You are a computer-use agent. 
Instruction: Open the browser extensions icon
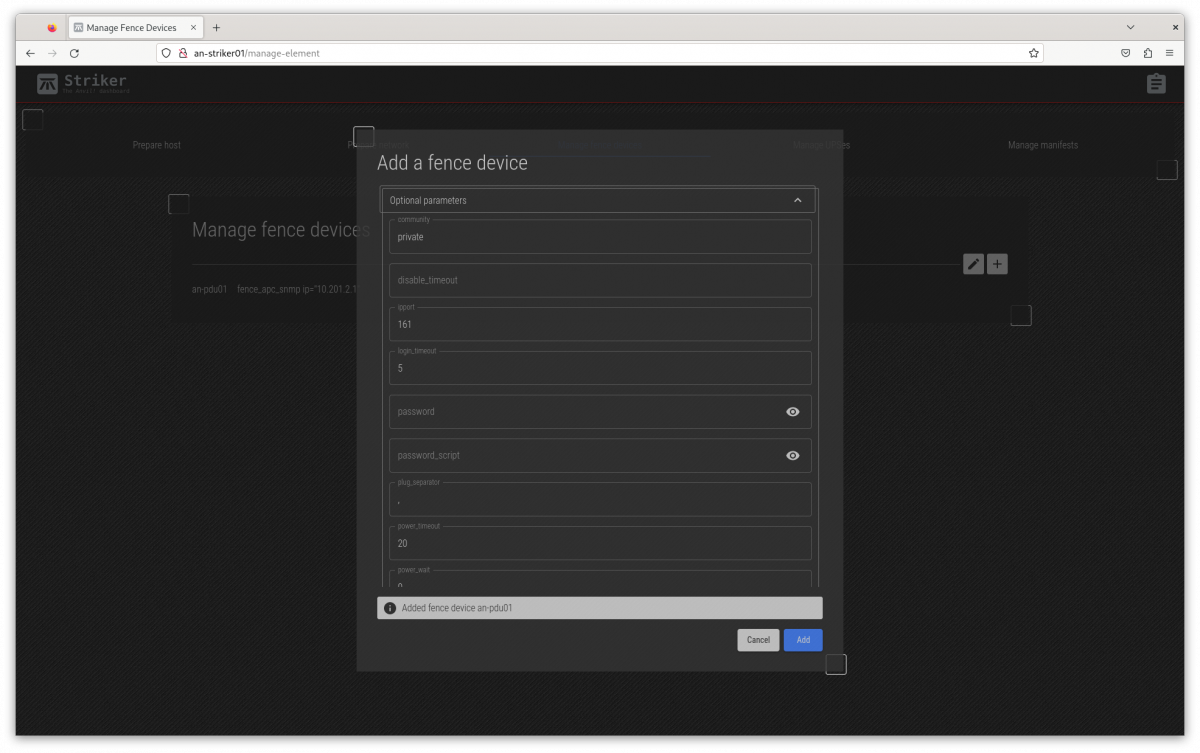click(1147, 53)
